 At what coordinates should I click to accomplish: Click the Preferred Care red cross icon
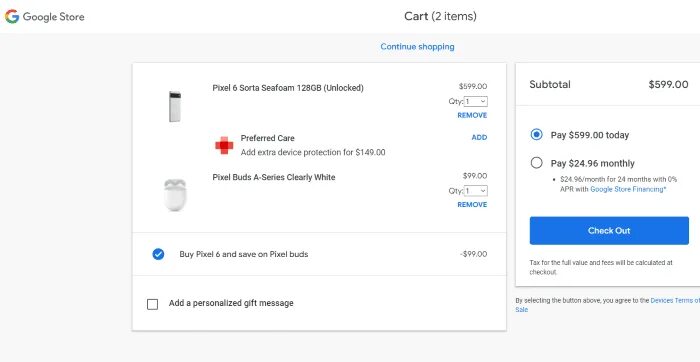[224, 146]
